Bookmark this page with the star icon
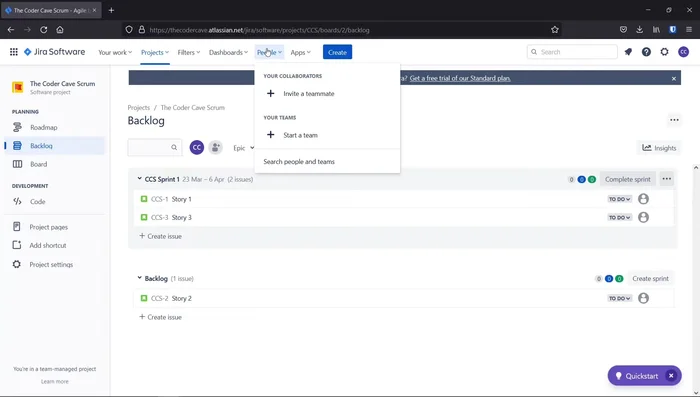 click(x=554, y=30)
